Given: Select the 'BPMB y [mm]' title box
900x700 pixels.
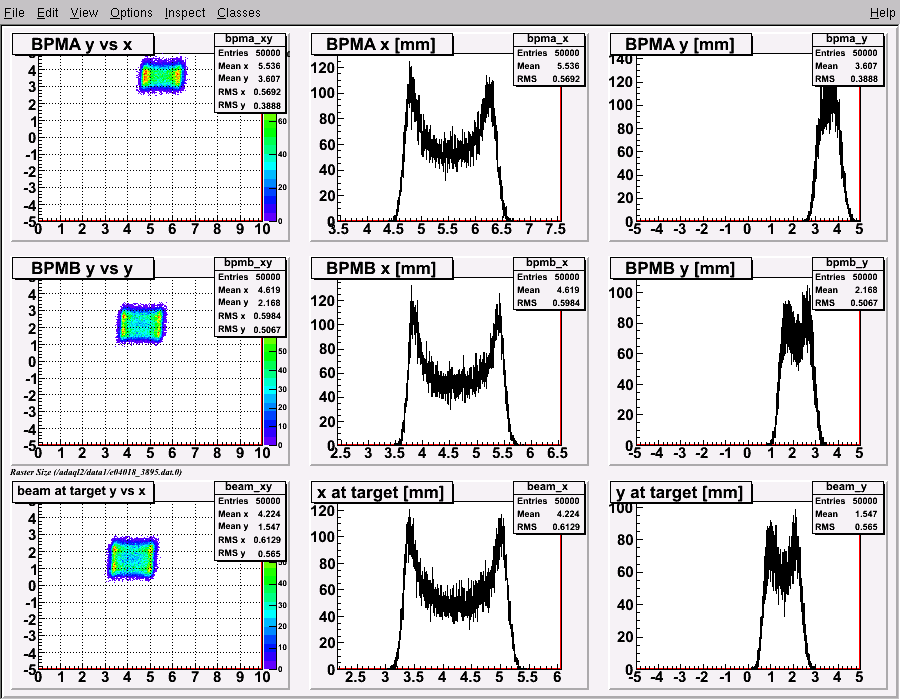Looking at the screenshot, I should pyautogui.click(x=681, y=268).
